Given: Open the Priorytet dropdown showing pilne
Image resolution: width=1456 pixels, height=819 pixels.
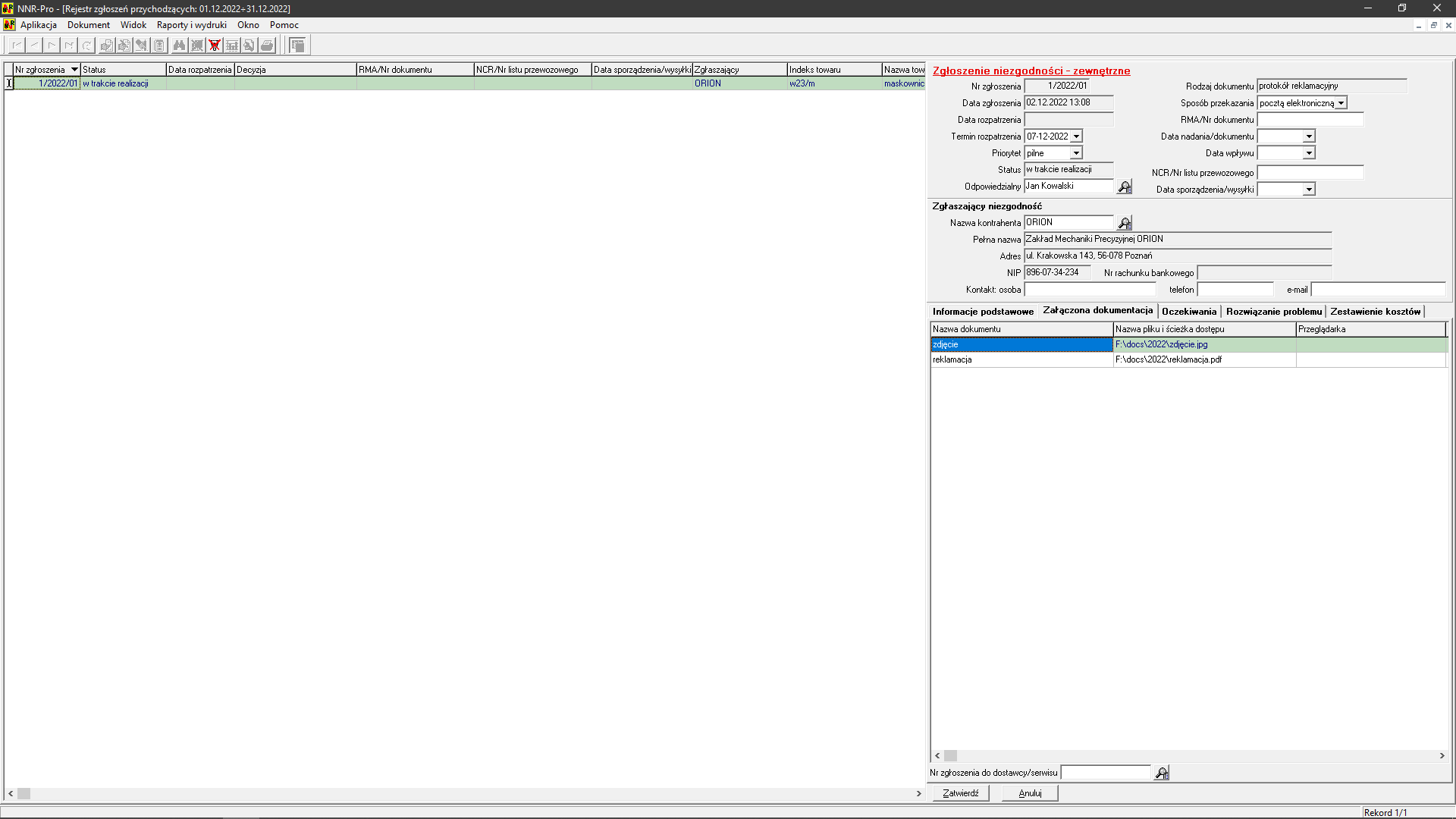Looking at the screenshot, I should tap(1076, 153).
